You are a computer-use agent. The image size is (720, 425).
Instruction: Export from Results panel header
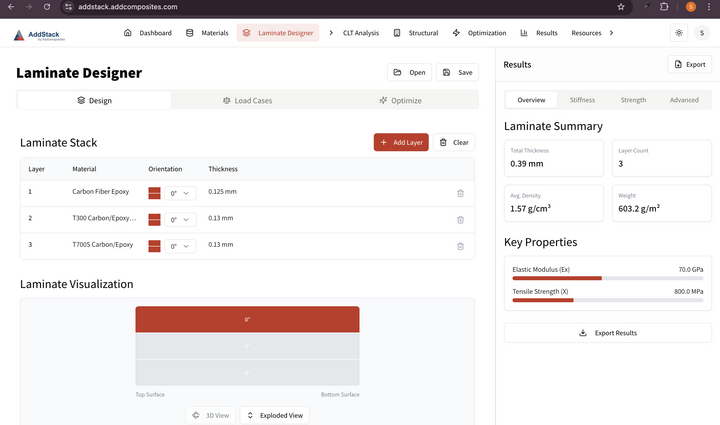[x=690, y=65]
